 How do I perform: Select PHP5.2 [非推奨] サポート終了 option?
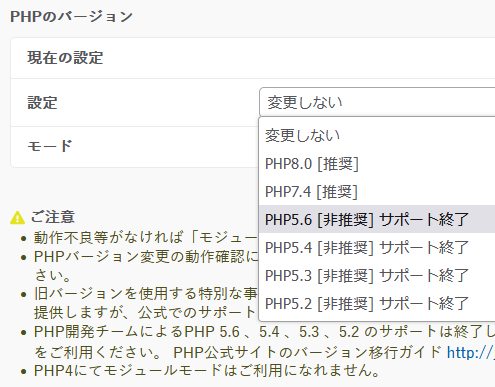tap(377, 303)
